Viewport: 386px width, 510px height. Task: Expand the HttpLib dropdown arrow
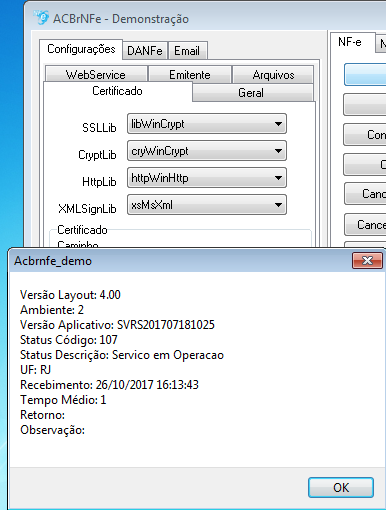(278, 178)
